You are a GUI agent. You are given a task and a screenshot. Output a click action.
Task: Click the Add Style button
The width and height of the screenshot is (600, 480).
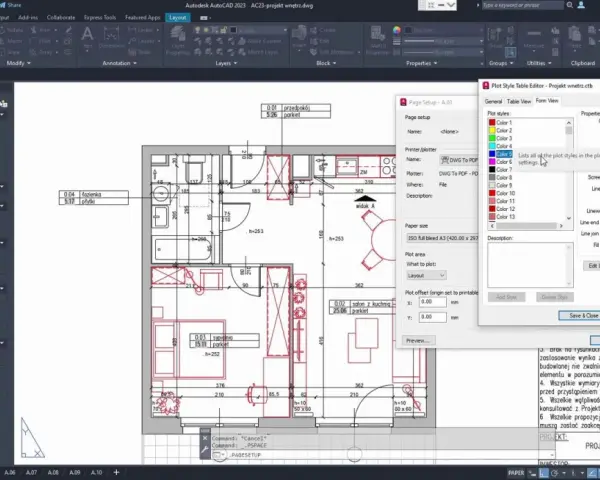(x=506, y=297)
